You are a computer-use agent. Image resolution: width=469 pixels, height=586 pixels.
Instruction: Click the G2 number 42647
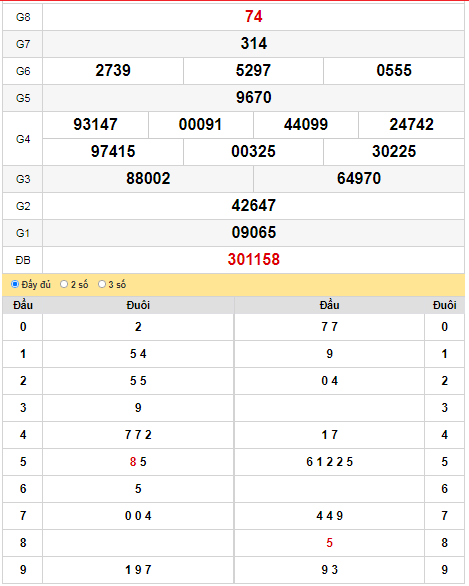click(x=254, y=205)
